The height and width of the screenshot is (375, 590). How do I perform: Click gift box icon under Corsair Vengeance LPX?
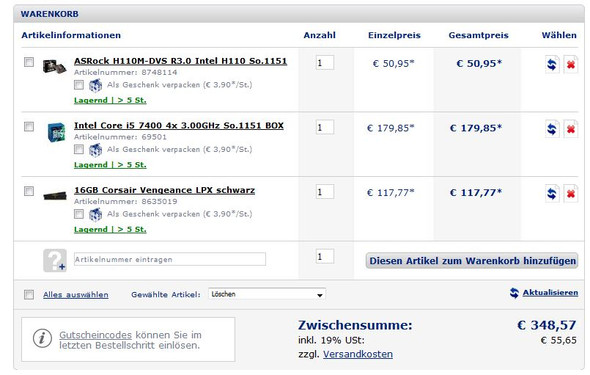95,215
